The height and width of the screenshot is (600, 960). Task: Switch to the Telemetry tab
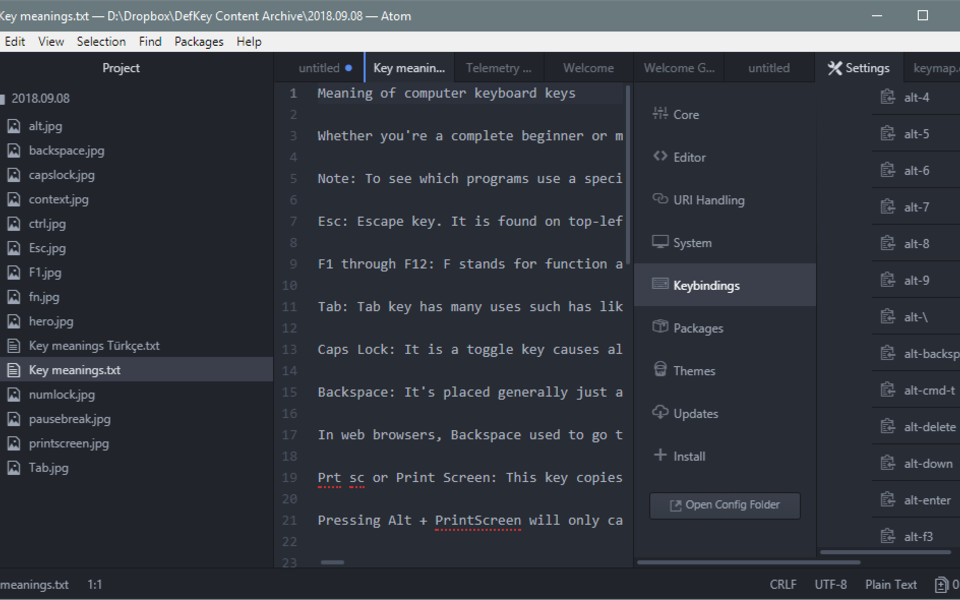click(499, 68)
